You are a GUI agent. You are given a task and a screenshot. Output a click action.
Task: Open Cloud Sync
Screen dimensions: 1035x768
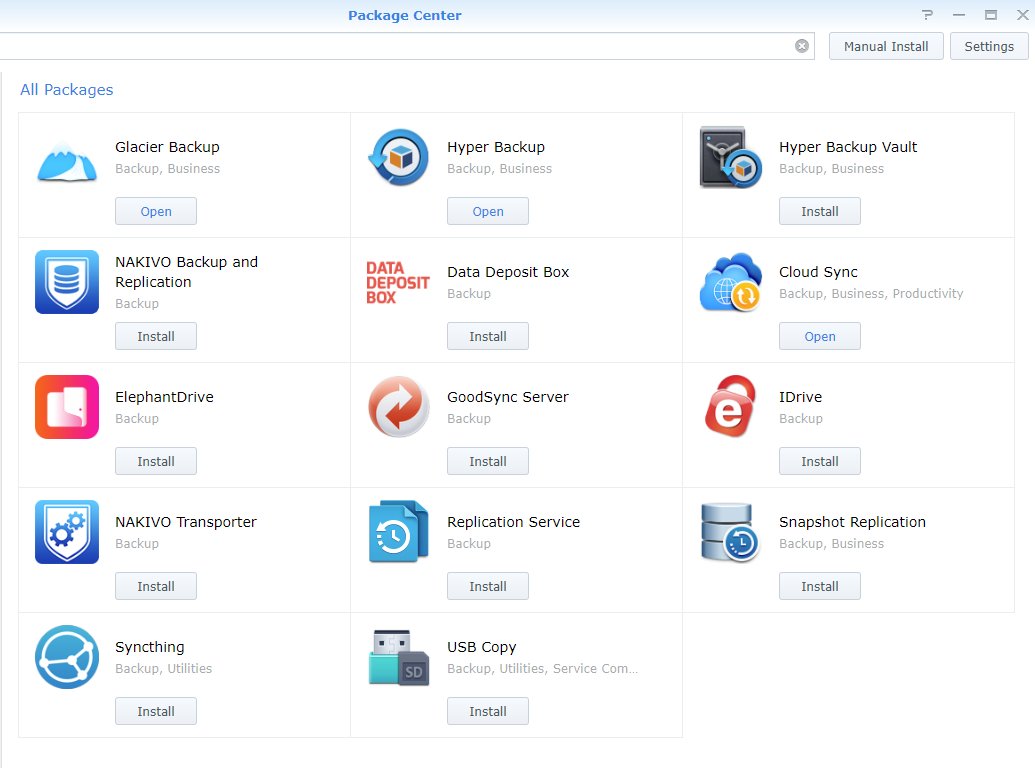(820, 336)
